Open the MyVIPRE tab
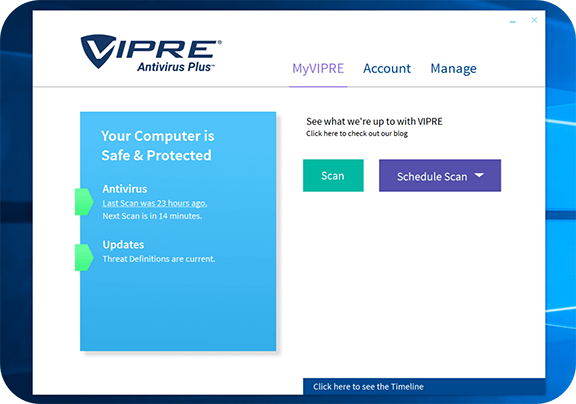576x404 pixels. (318, 69)
